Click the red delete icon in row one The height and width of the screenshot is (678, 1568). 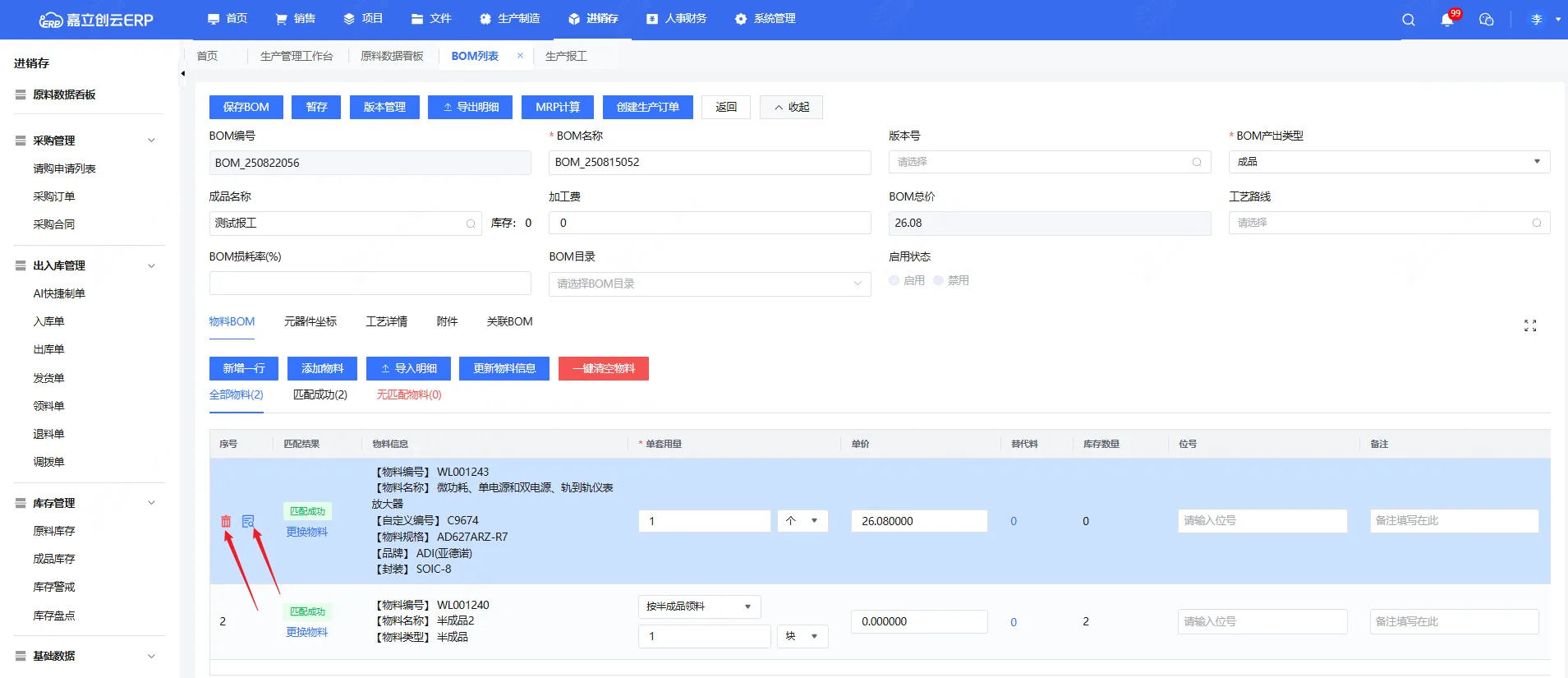226,521
